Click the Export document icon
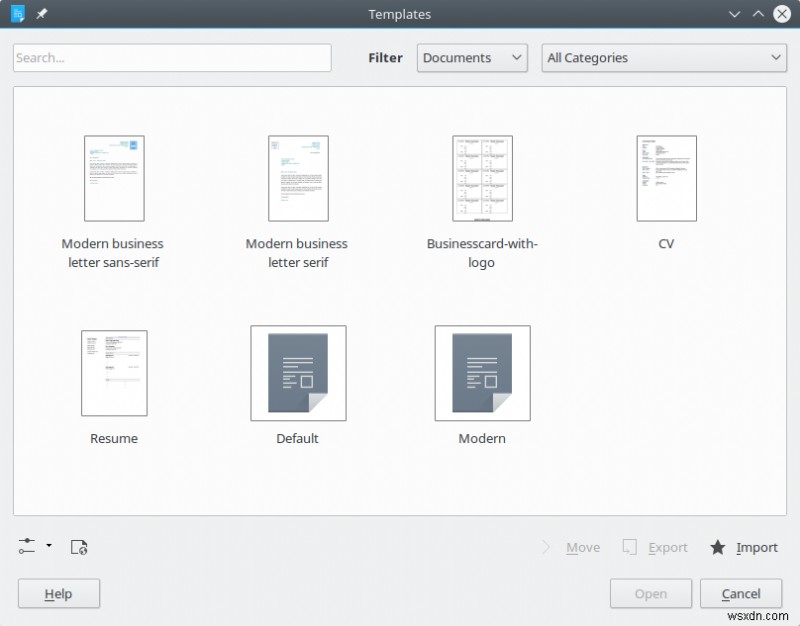 [629, 547]
